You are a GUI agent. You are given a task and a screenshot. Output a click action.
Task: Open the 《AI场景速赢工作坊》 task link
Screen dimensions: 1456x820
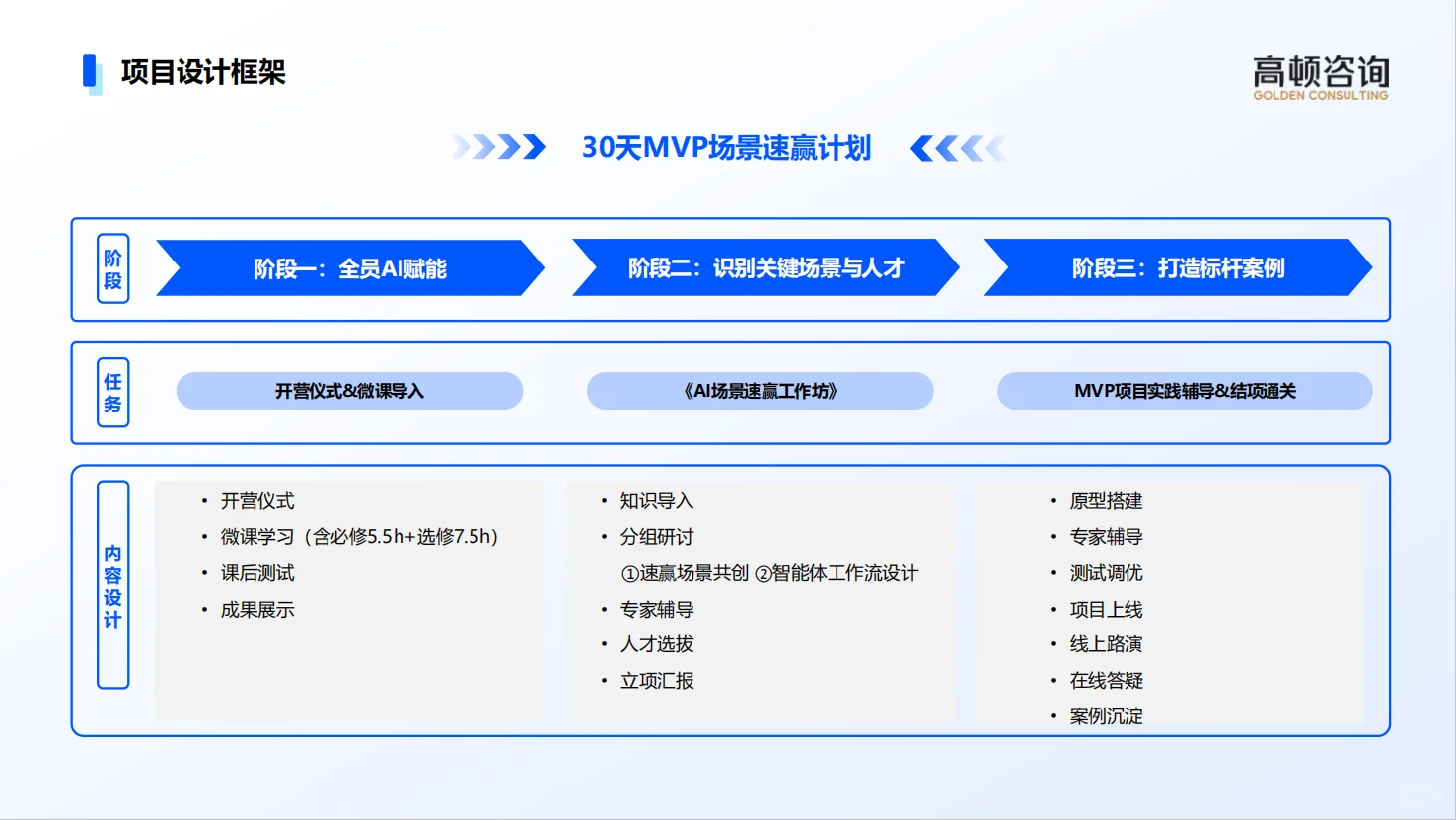click(760, 391)
